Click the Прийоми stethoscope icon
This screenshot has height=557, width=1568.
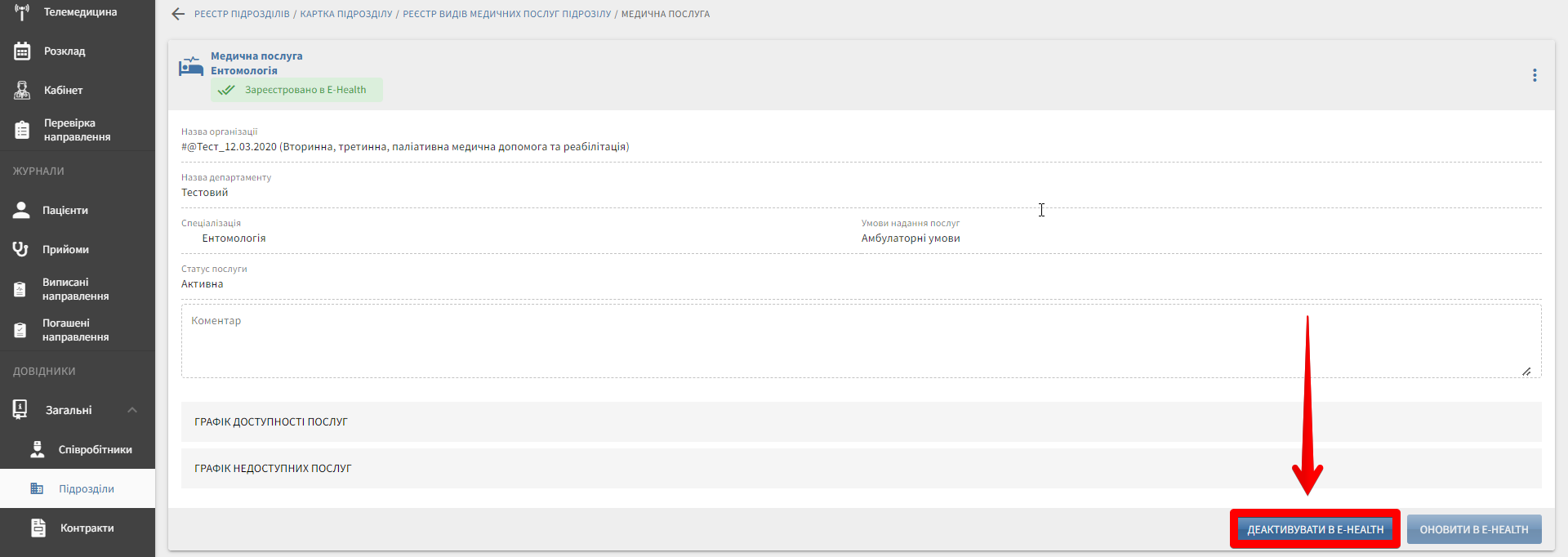point(21,249)
